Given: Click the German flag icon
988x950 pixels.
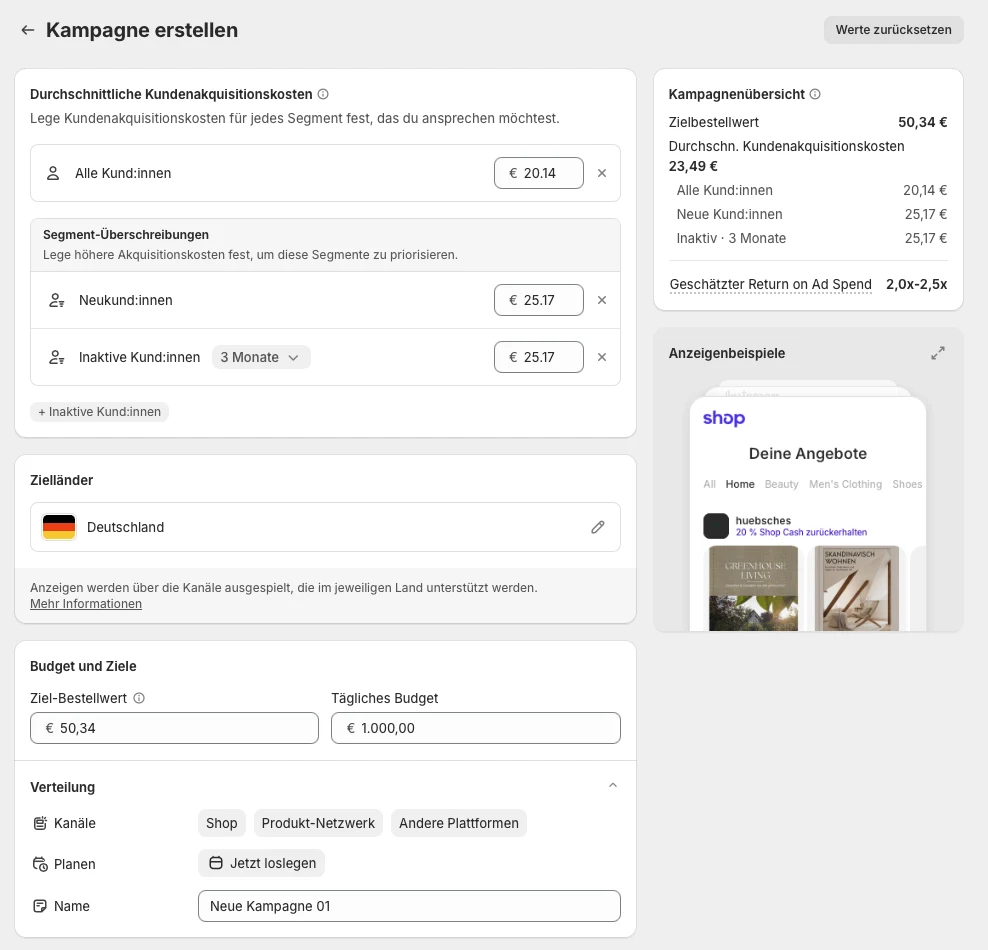Looking at the screenshot, I should click(x=59, y=527).
